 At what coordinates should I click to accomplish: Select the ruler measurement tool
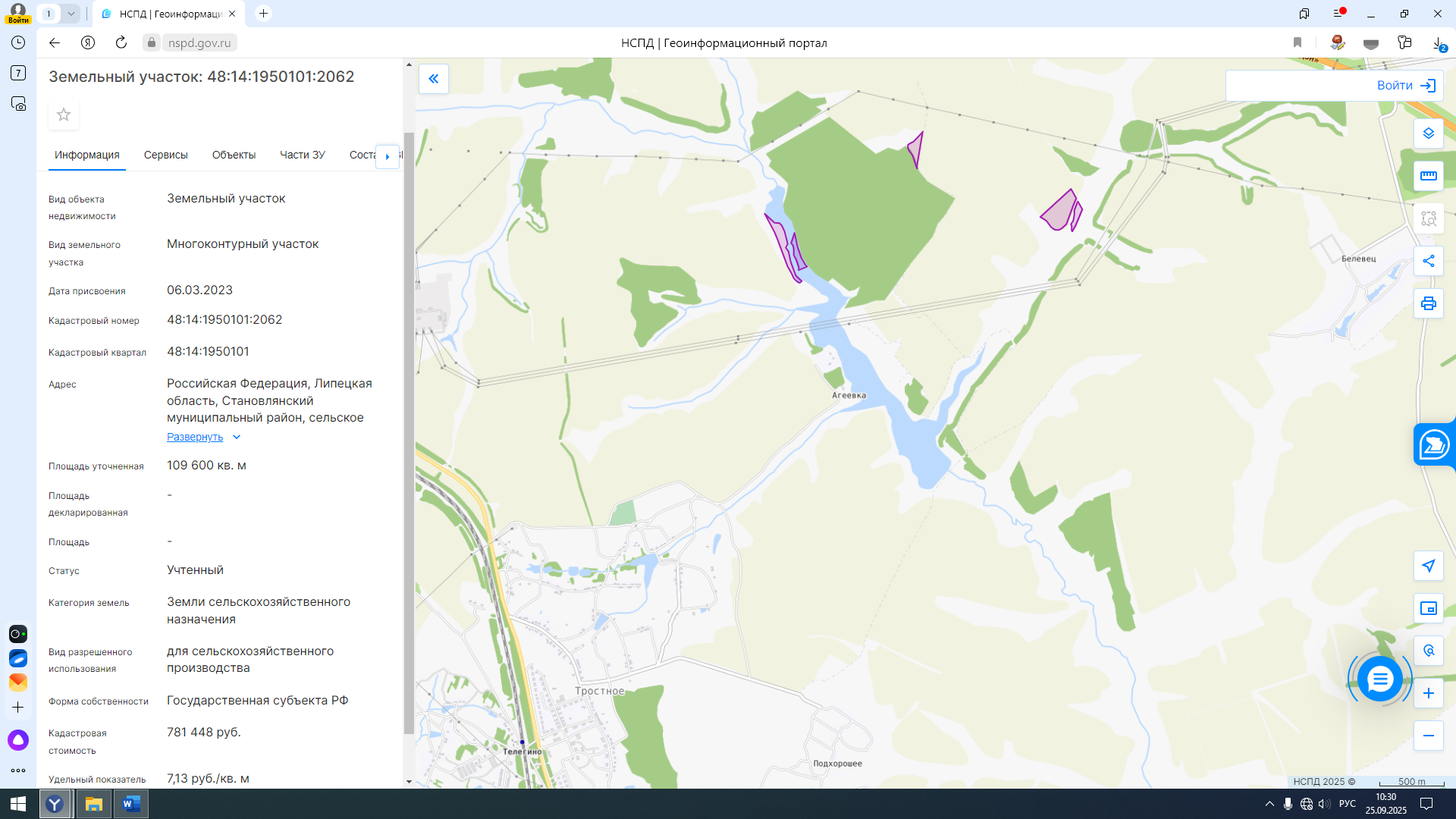[1428, 176]
